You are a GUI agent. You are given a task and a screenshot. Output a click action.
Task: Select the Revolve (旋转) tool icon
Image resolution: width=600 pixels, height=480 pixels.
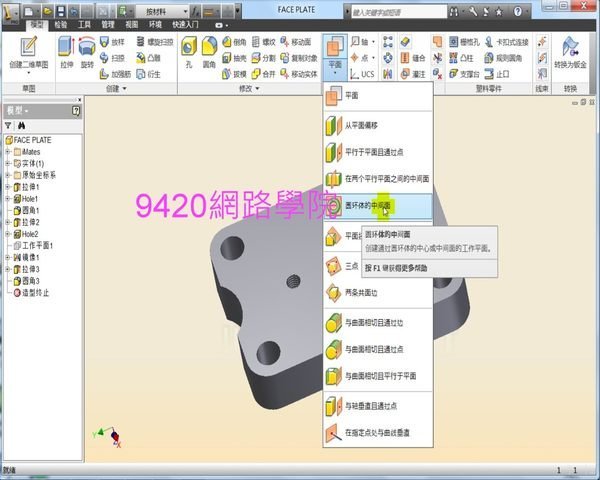click(87, 47)
